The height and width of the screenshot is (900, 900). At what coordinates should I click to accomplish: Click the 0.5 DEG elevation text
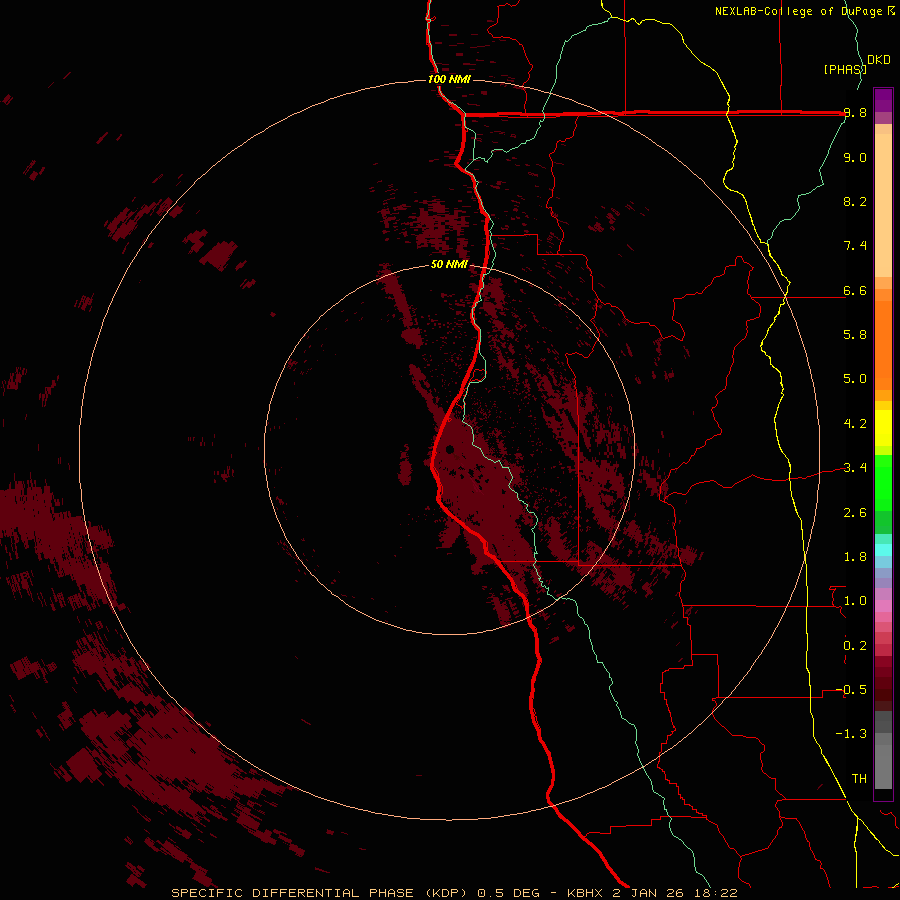[x=509, y=893]
